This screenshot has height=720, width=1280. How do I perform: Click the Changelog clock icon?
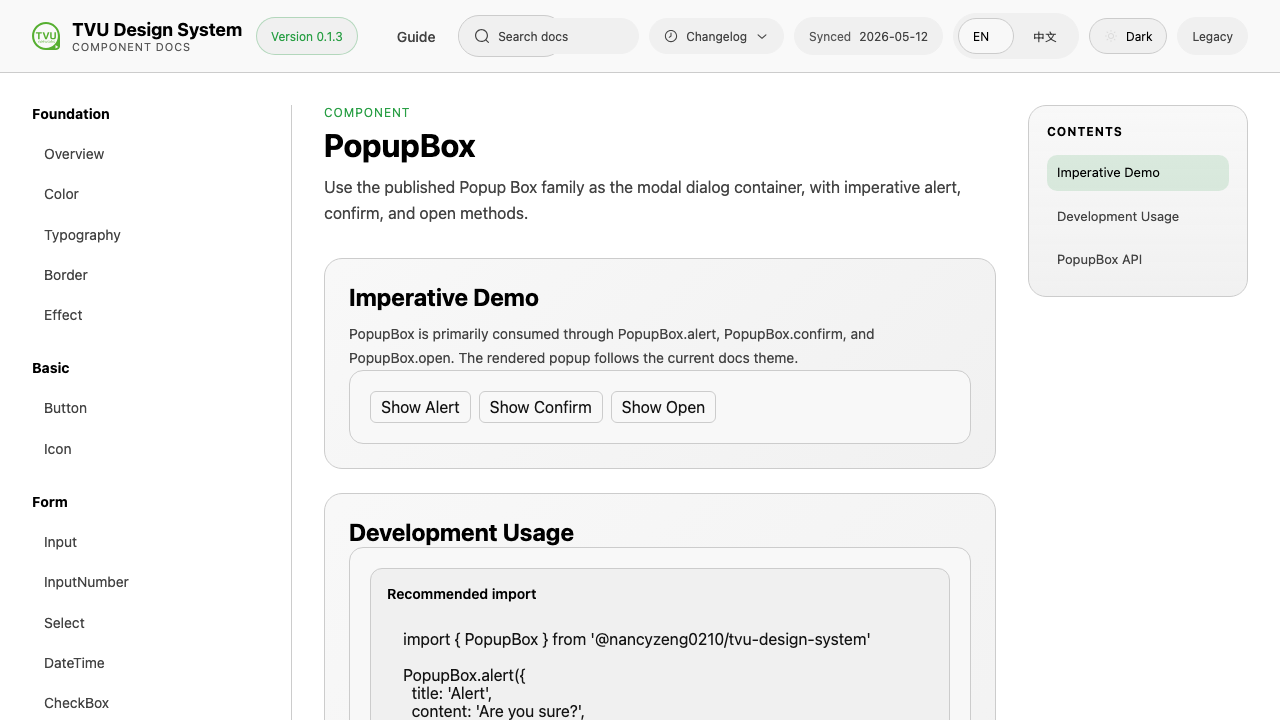click(x=671, y=36)
